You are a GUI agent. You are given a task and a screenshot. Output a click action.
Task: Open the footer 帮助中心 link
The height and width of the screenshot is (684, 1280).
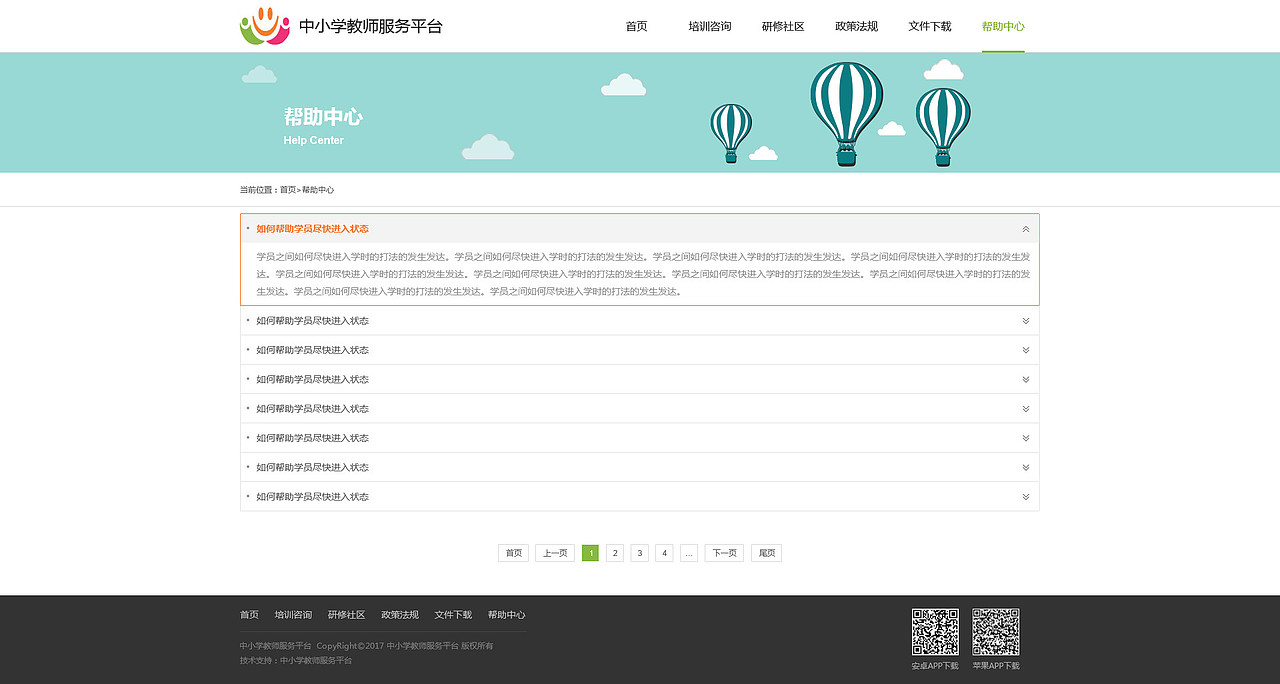tap(507, 614)
